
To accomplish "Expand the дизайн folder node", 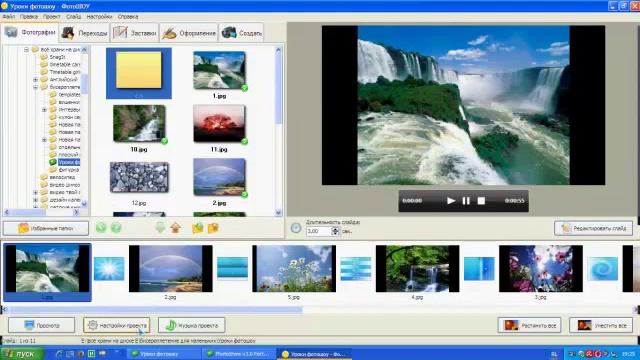I will click(36, 200).
